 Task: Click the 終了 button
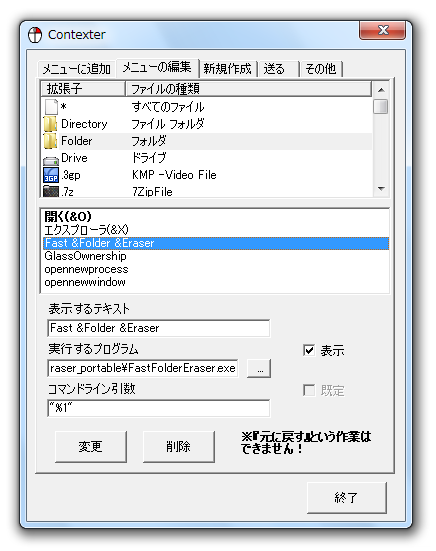click(x=346, y=498)
